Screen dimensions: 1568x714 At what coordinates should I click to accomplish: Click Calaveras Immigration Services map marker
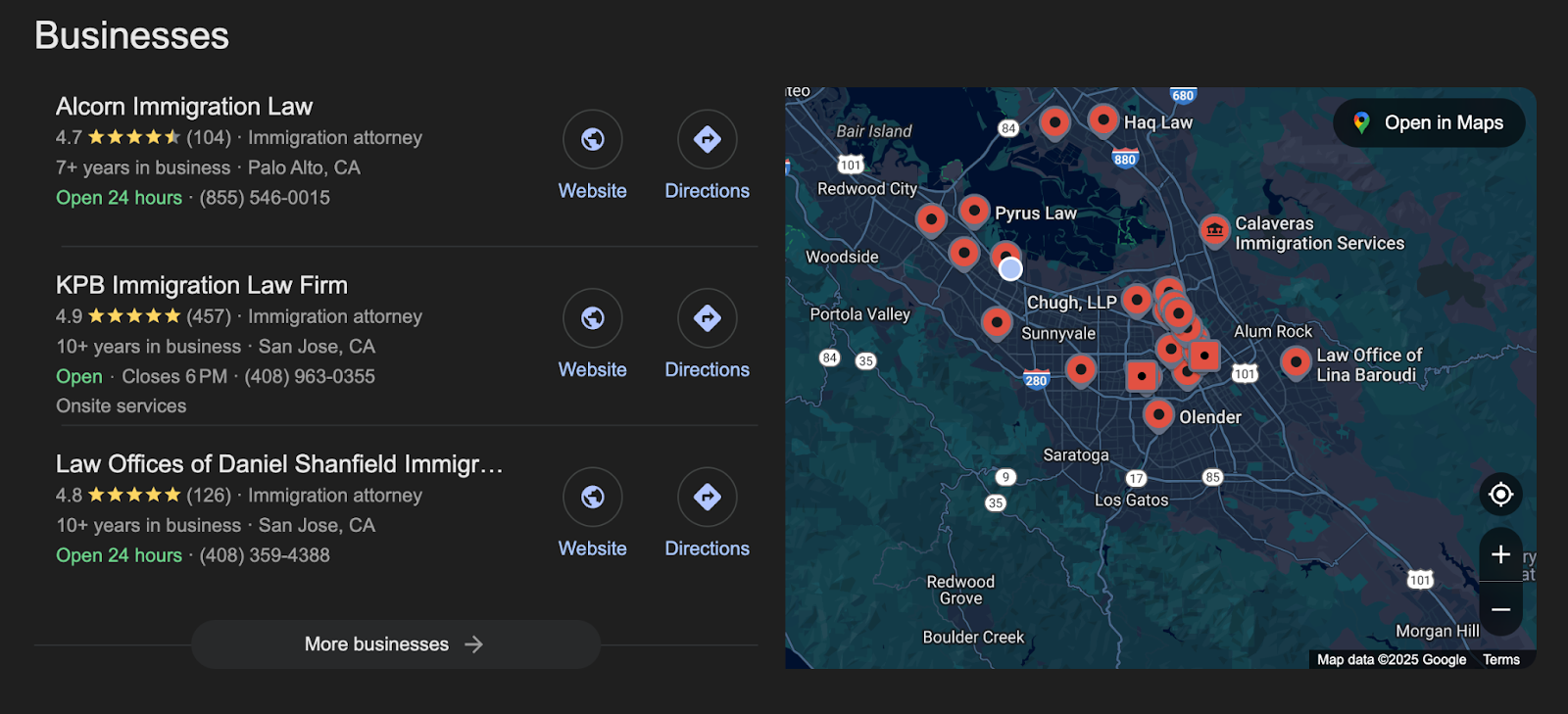(x=1214, y=230)
